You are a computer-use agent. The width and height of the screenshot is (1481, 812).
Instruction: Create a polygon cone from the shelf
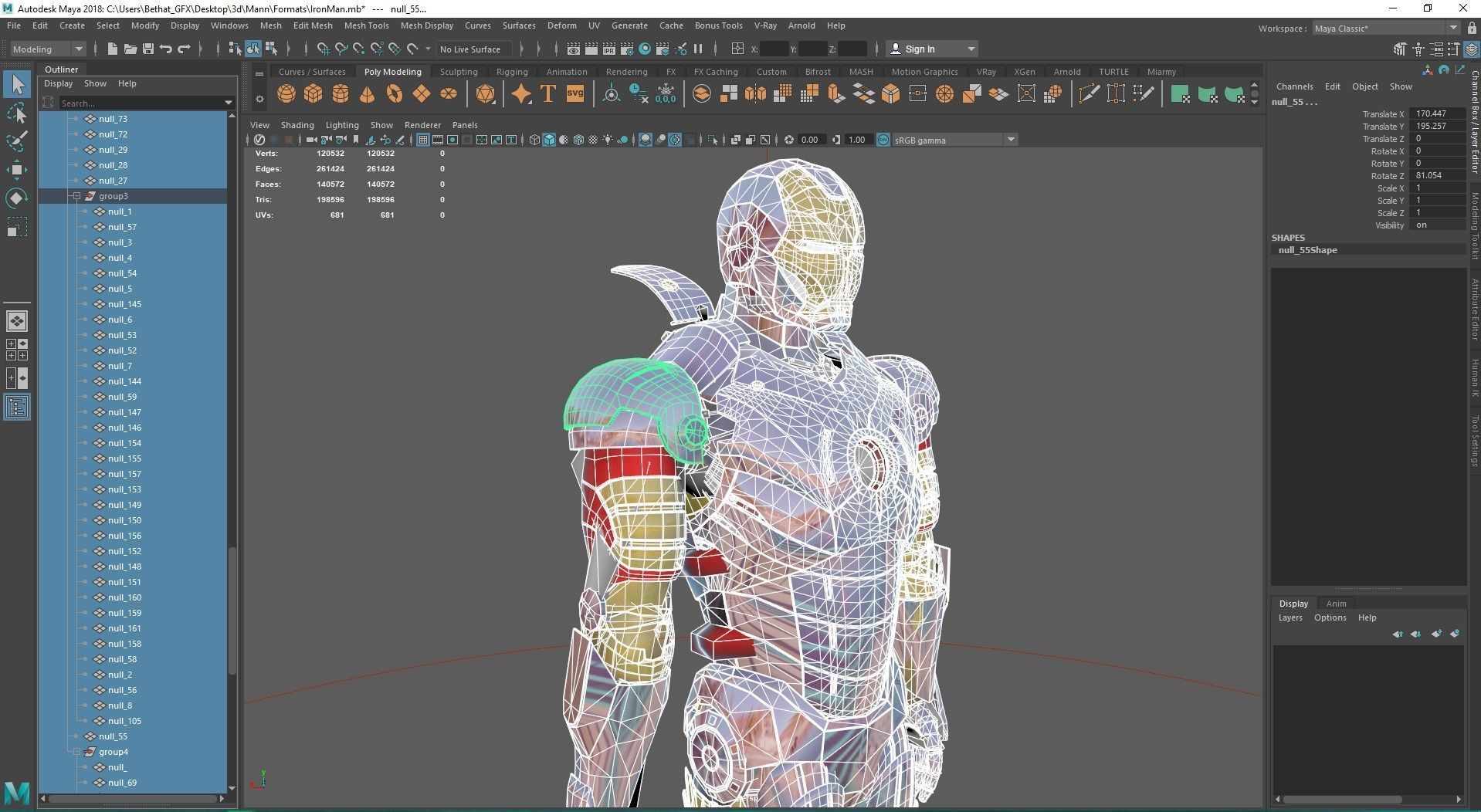pos(368,94)
